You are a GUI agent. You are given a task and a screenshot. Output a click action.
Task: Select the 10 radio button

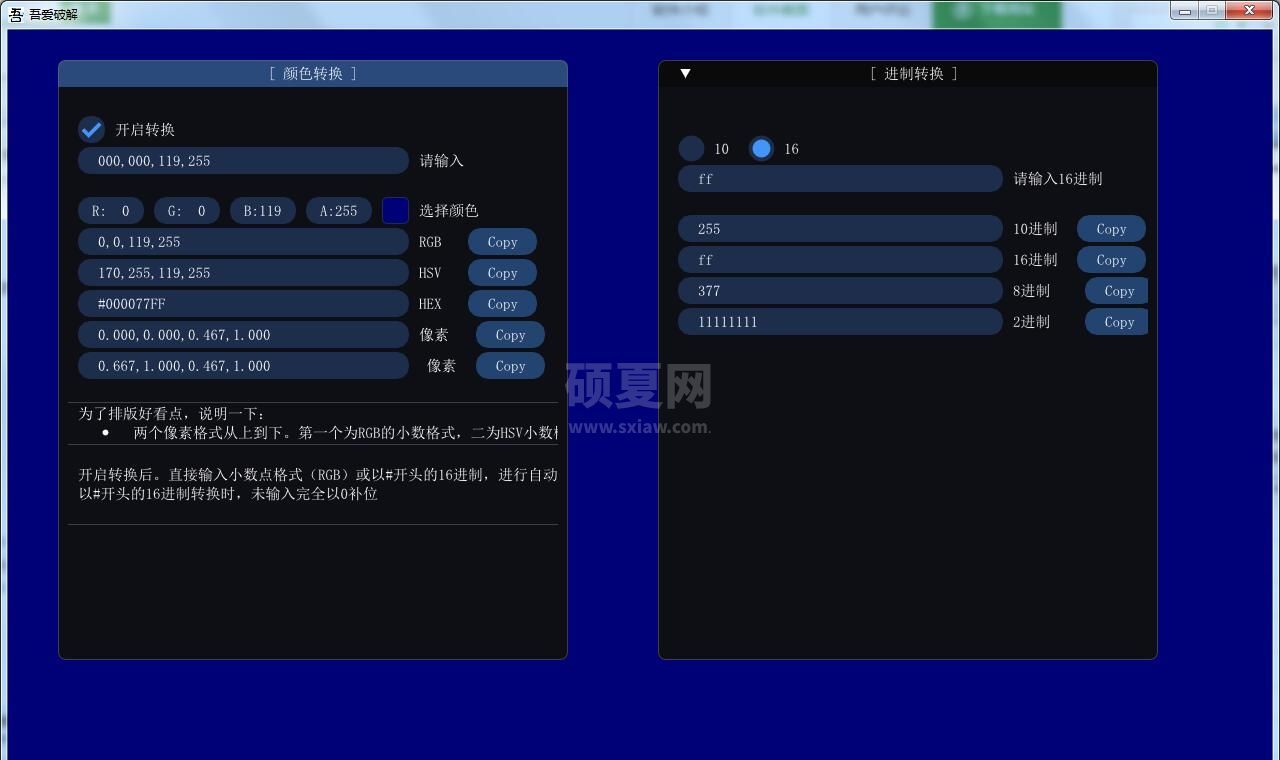tap(691, 149)
